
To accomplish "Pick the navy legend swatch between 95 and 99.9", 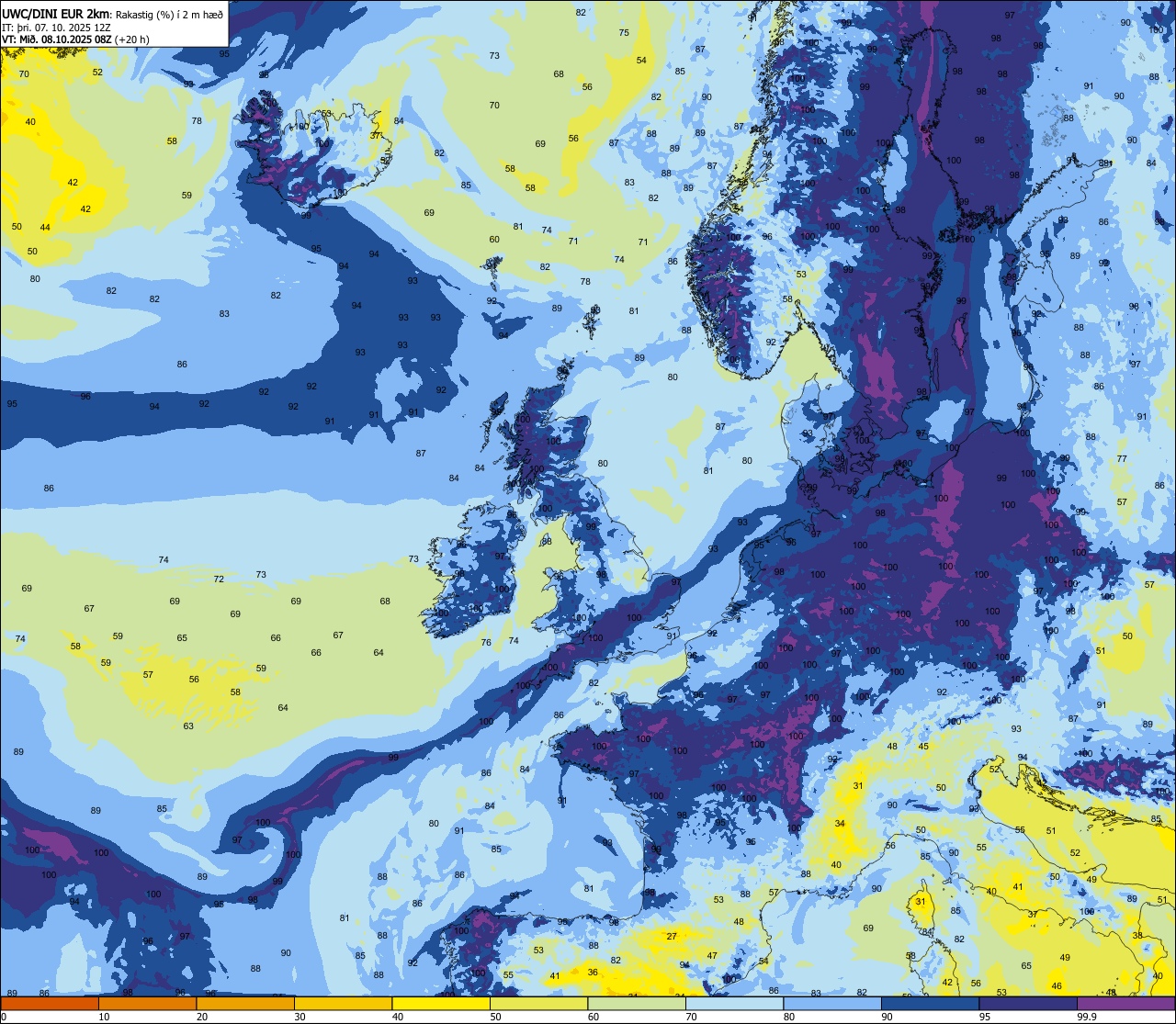I will point(1028,1004).
